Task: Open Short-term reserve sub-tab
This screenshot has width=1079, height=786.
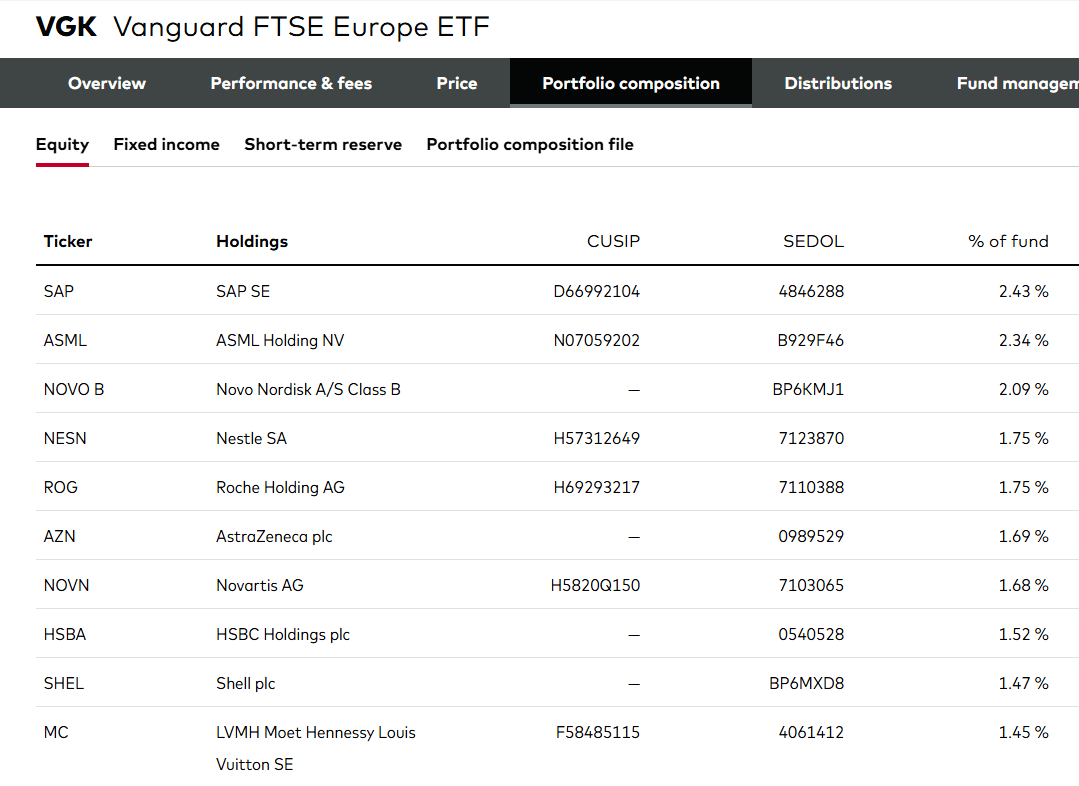Action: 323,145
